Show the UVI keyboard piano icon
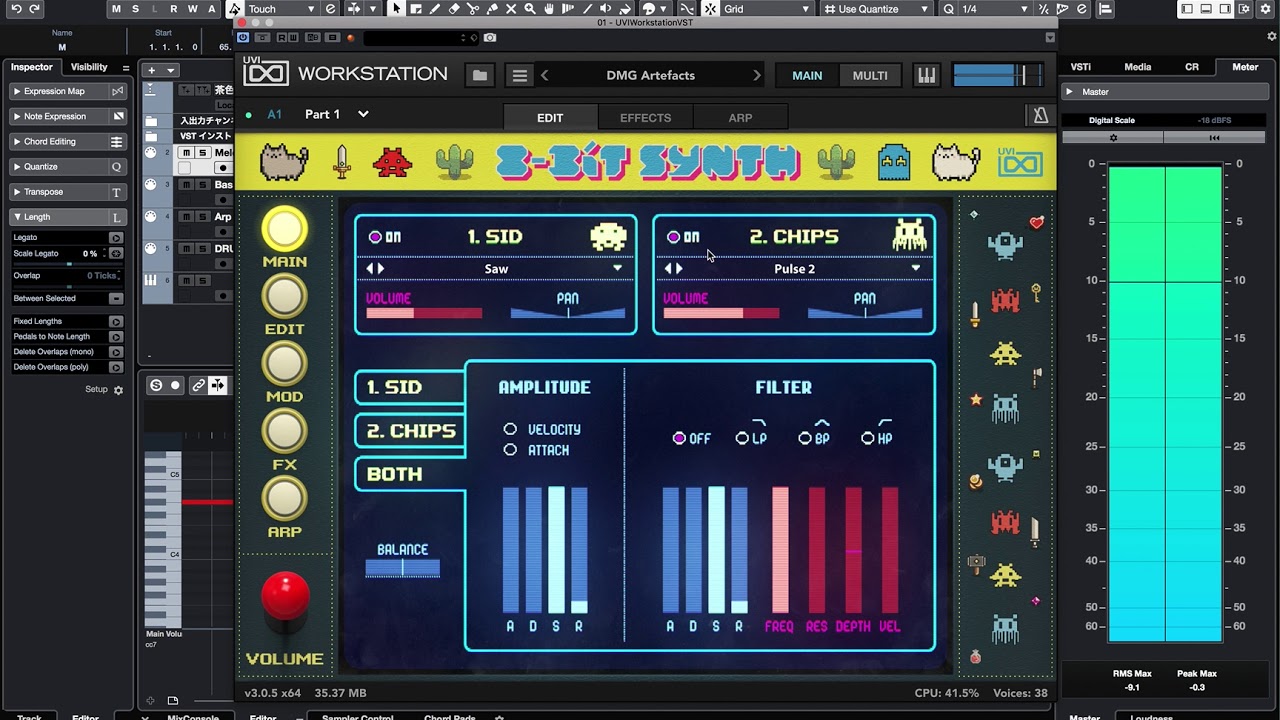Viewport: 1280px width, 720px height. (926, 75)
